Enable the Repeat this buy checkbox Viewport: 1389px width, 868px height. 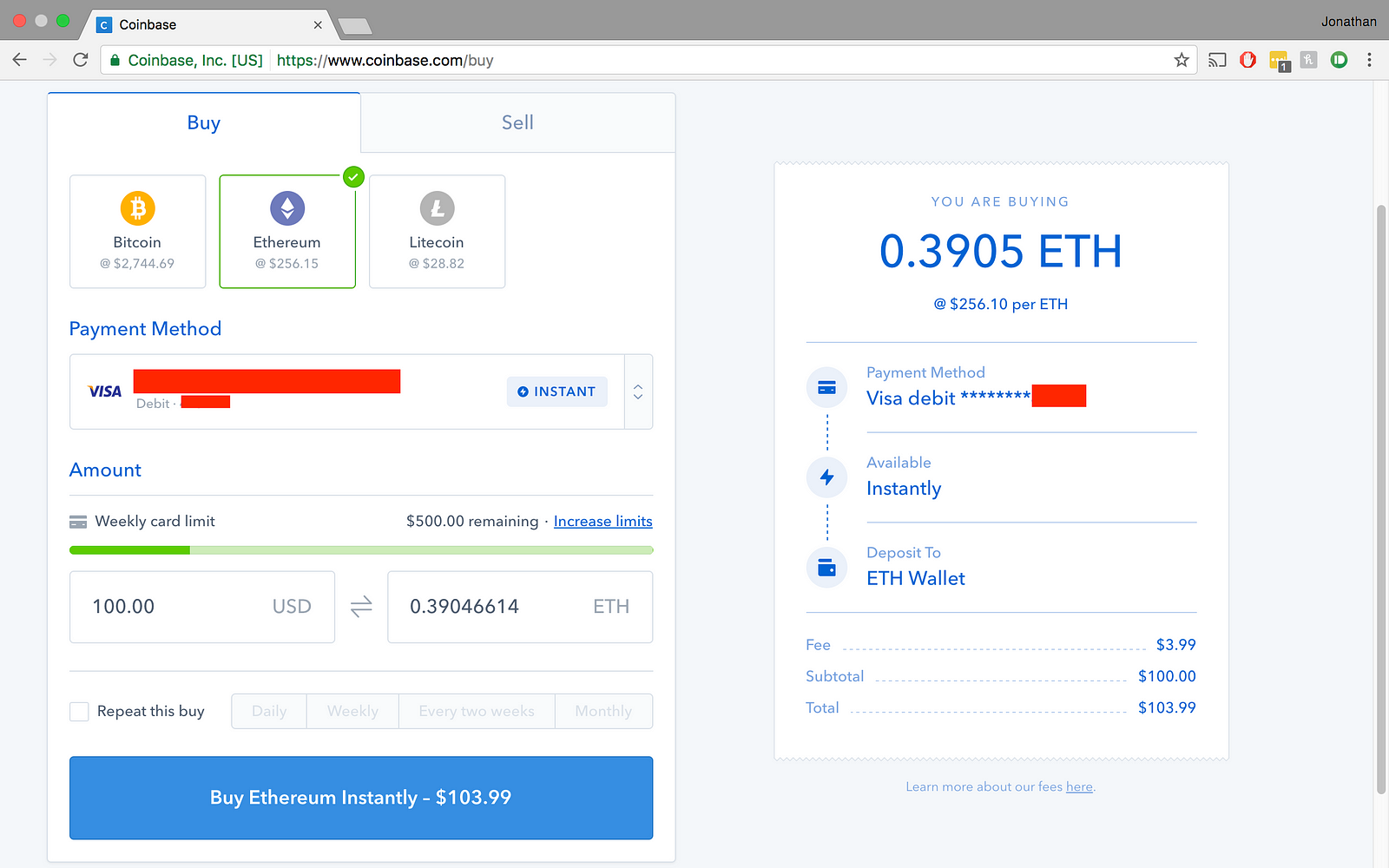point(79,712)
